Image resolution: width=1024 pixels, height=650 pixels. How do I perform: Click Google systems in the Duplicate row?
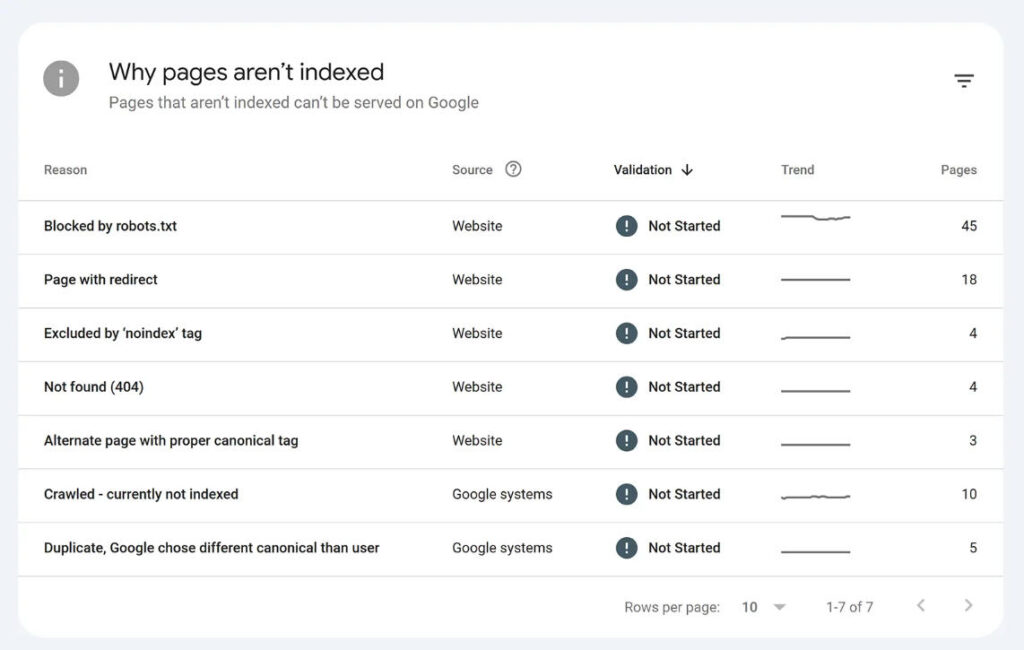tap(502, 548)
